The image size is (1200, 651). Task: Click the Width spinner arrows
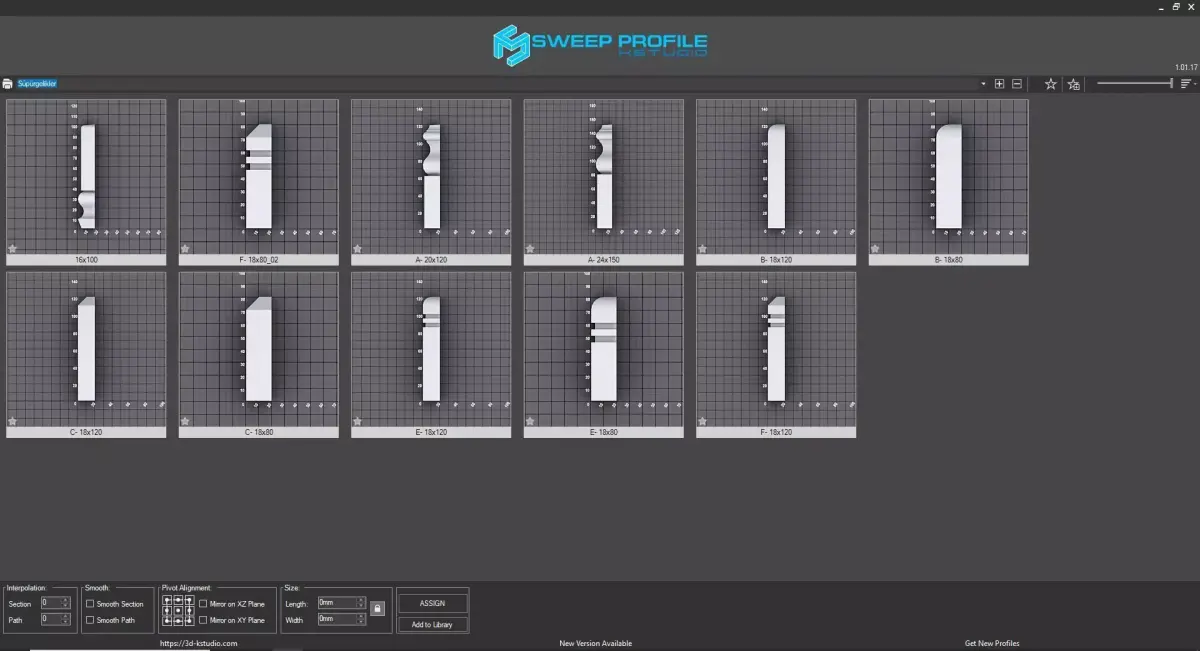tap(361, 619)
